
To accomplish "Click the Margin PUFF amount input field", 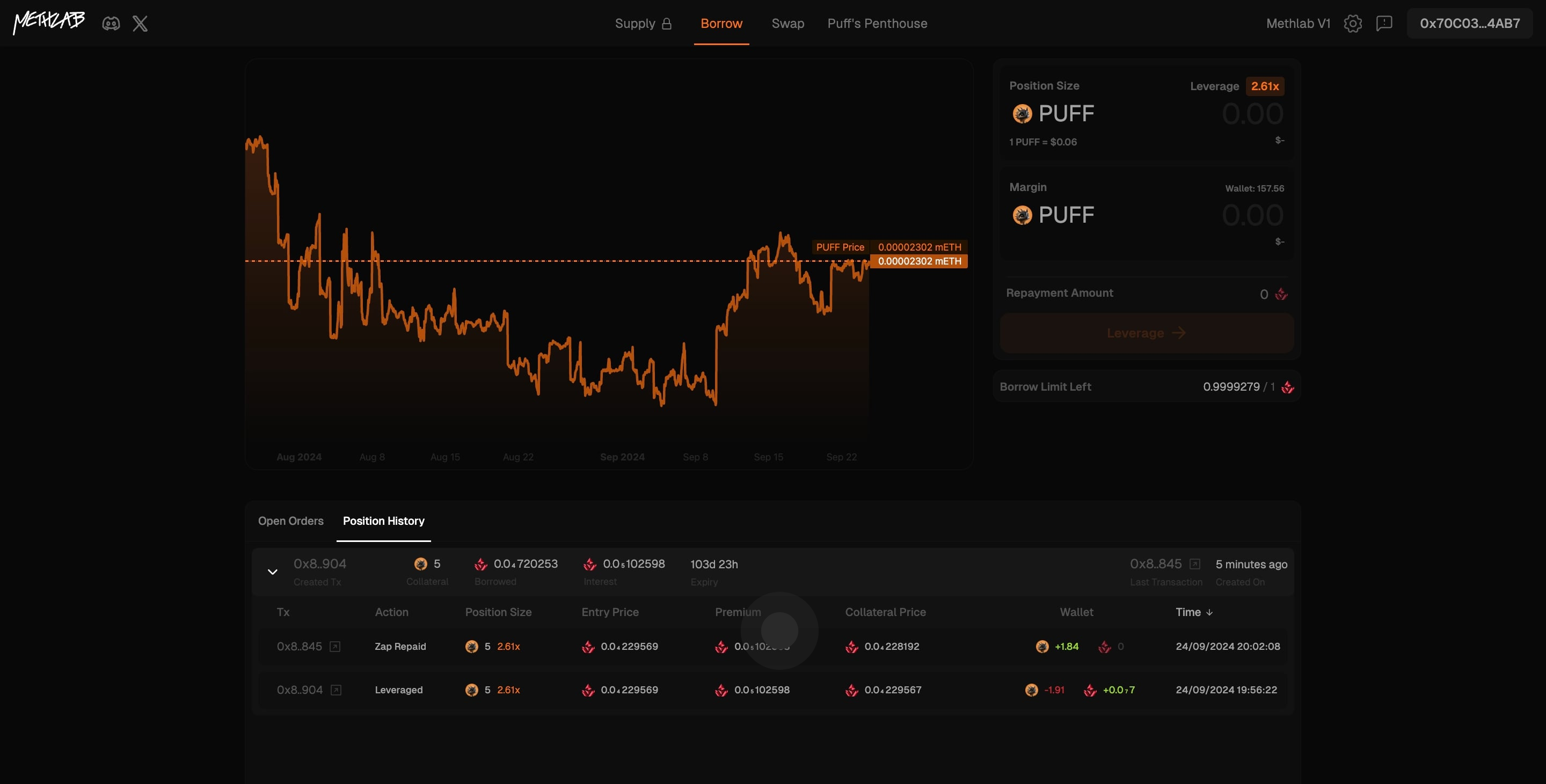I will click(x=1252, y=215).
